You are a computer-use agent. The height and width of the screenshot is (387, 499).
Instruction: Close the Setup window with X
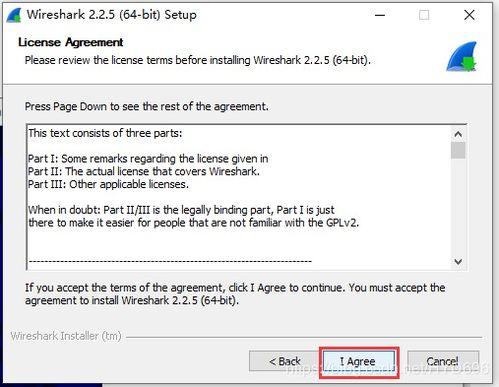[x=469, y=15]
